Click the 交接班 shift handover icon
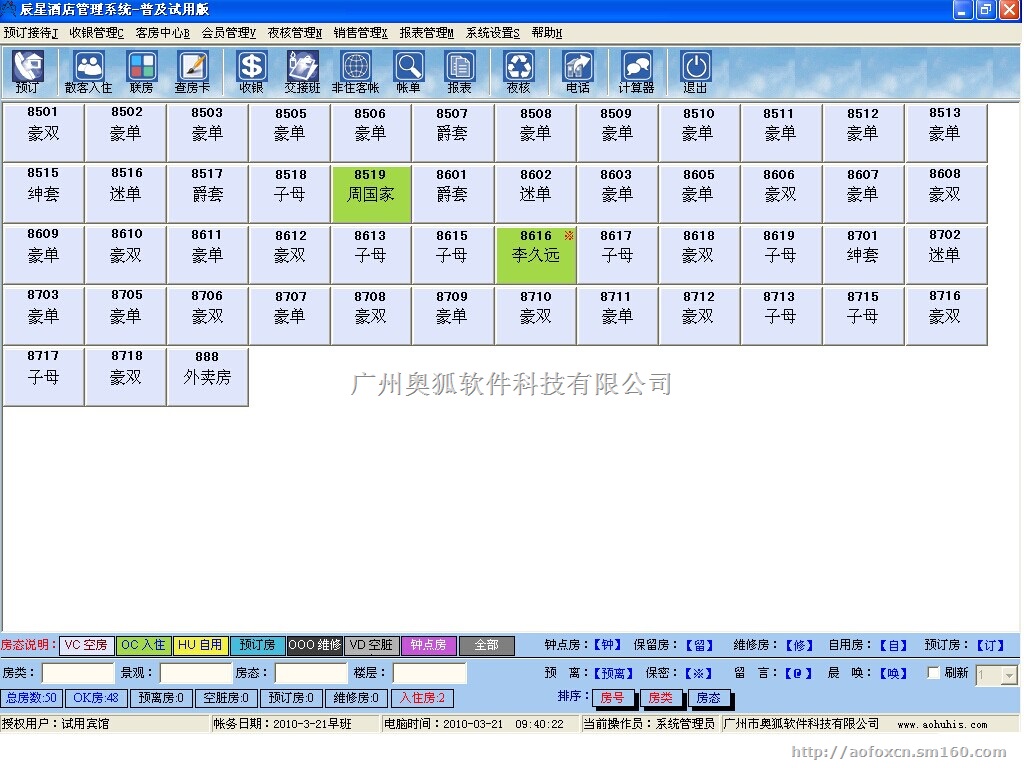This screenshot has height=768, width=1024. 302,71
